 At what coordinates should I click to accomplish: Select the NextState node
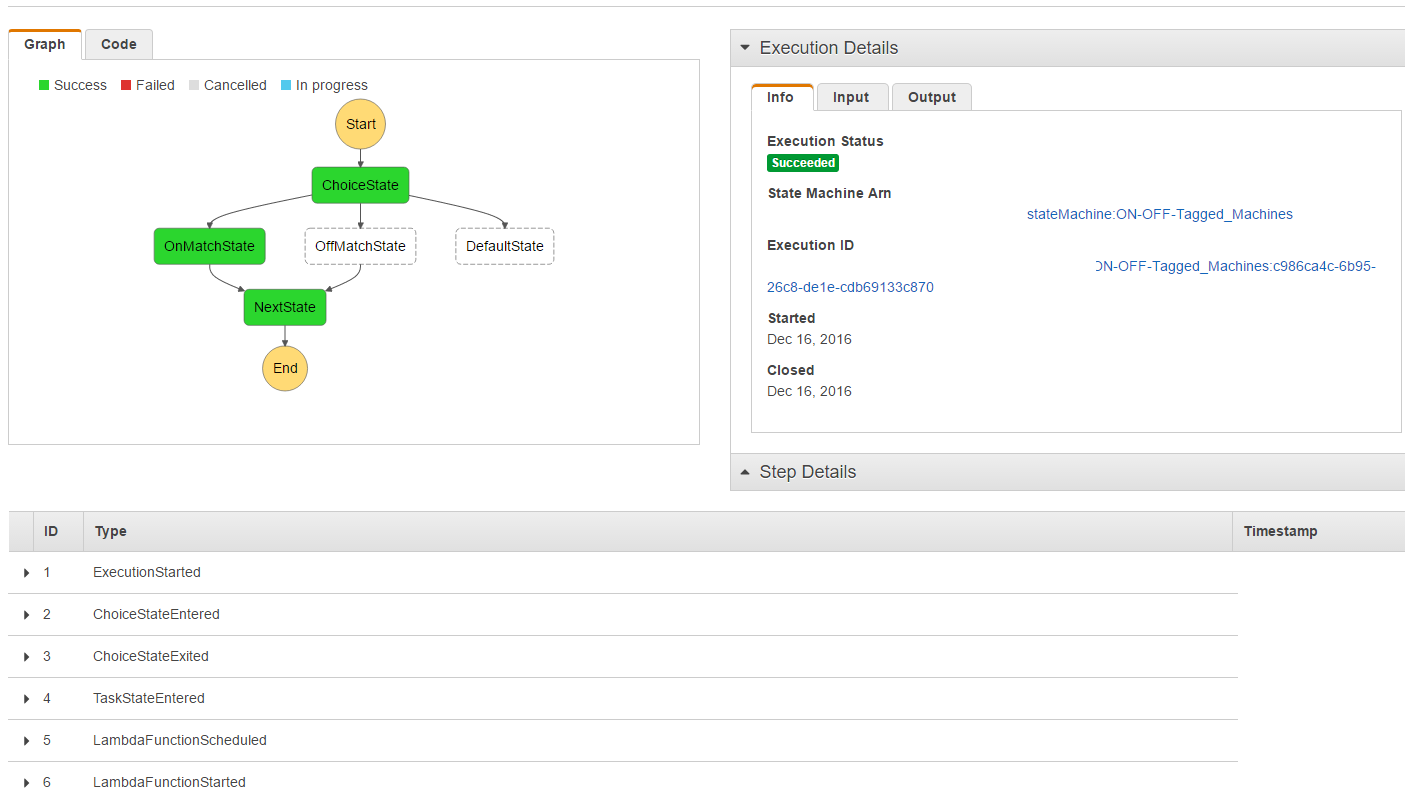(x=285, y=307)
